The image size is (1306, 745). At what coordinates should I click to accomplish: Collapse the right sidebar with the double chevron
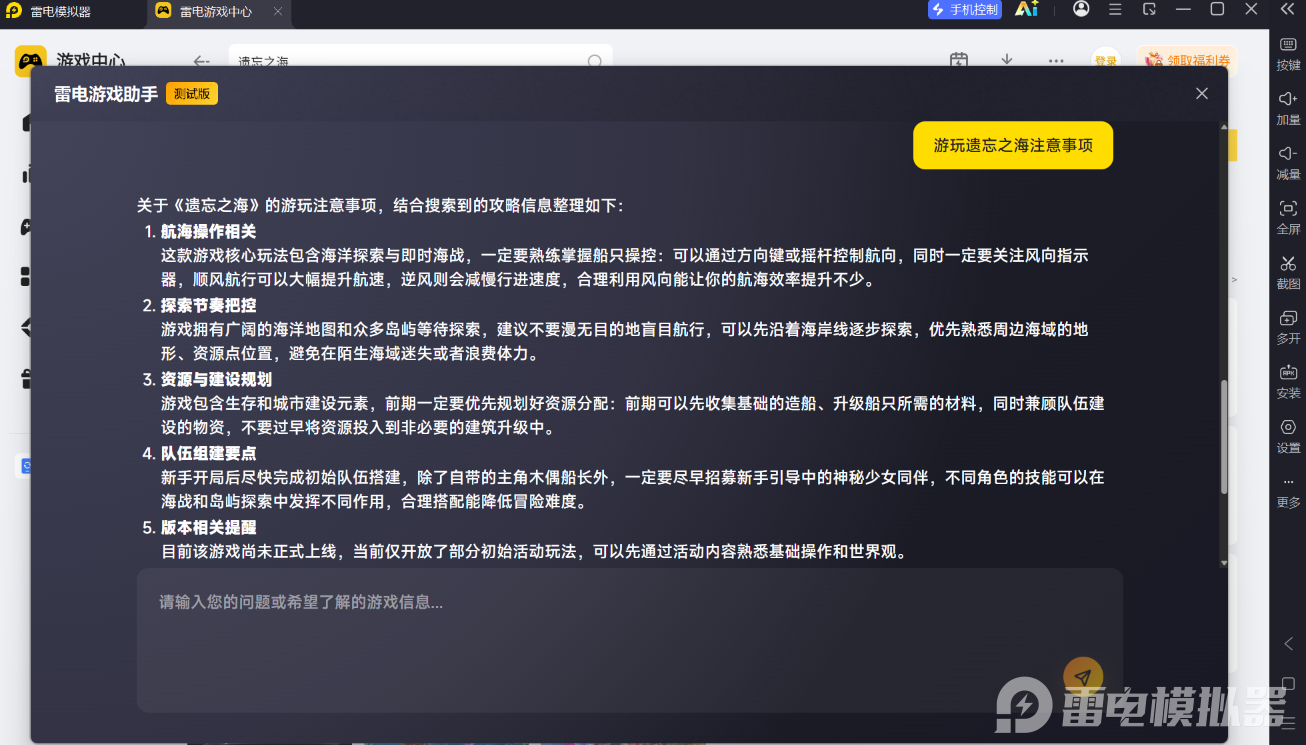pos(1288,9)
